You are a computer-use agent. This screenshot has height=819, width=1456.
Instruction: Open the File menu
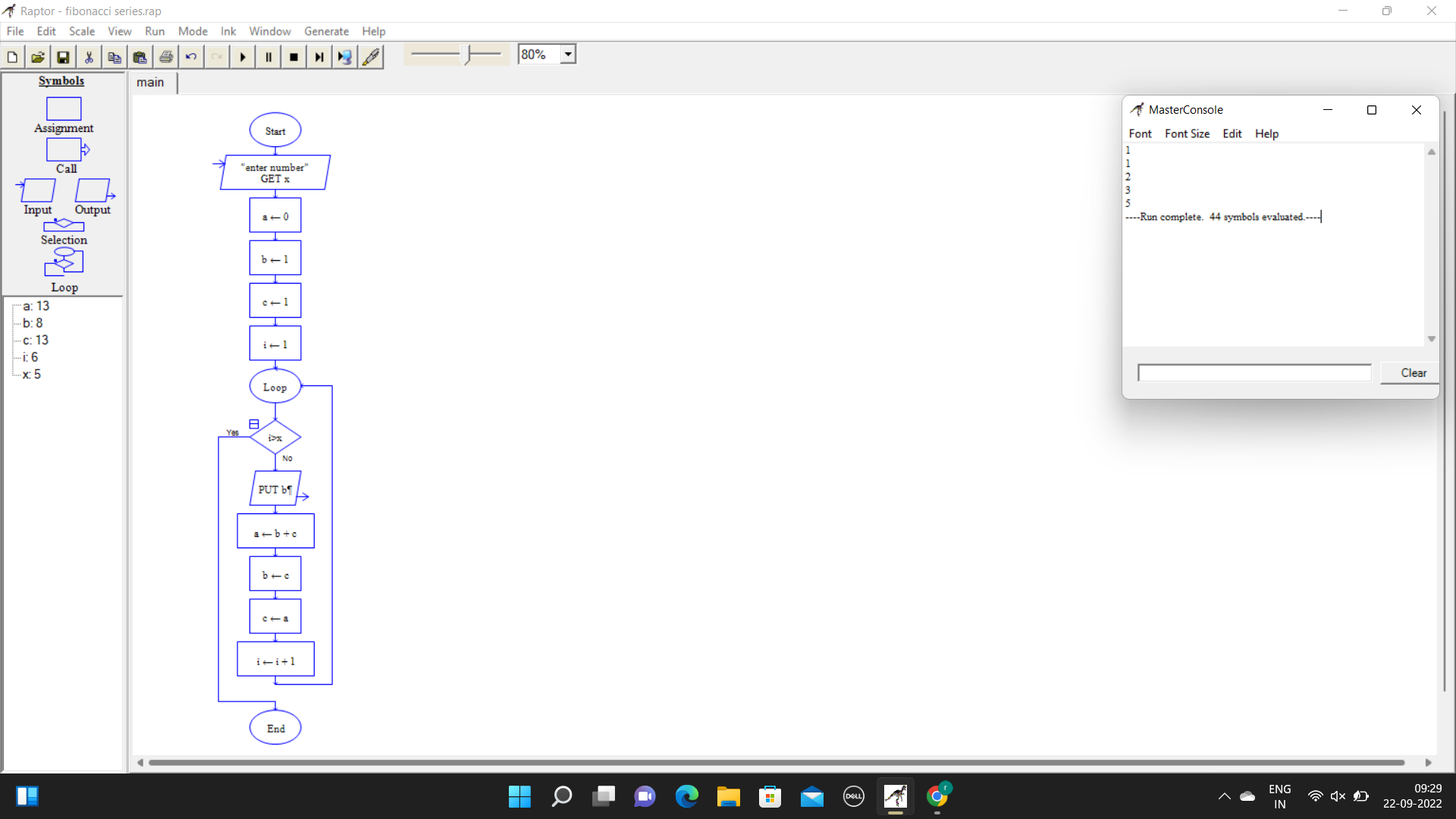[15, 31]
